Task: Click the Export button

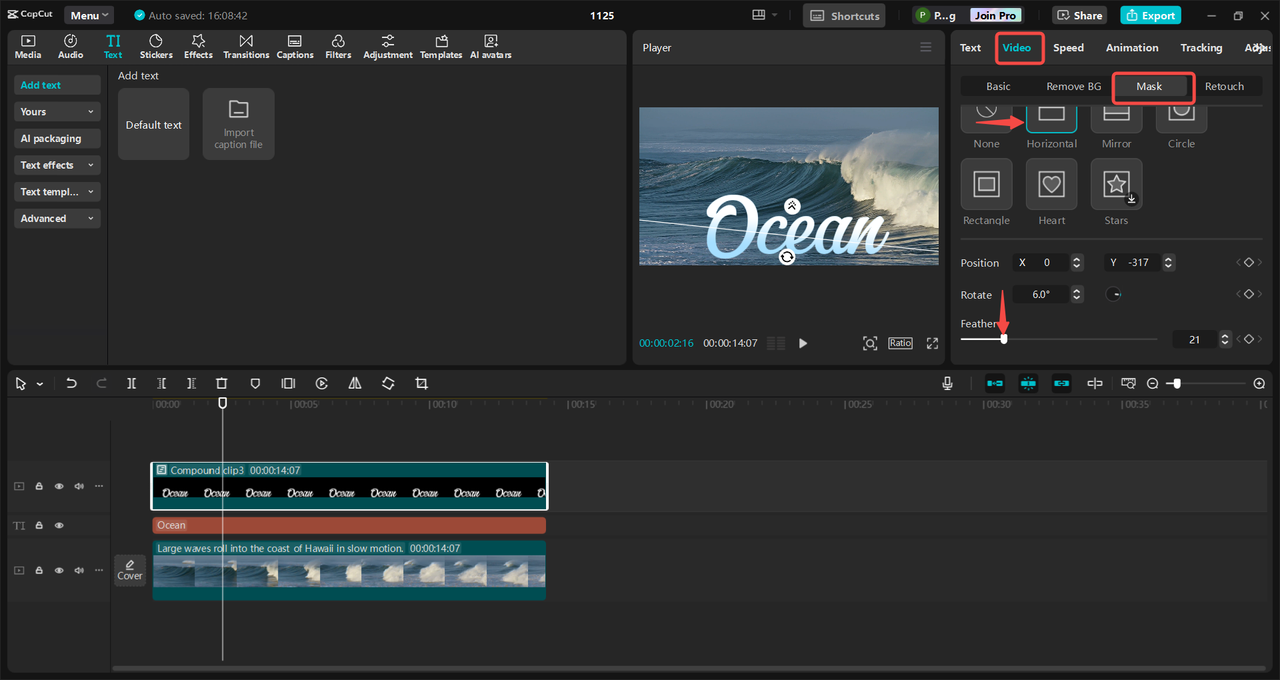Action: (1150, 16)
